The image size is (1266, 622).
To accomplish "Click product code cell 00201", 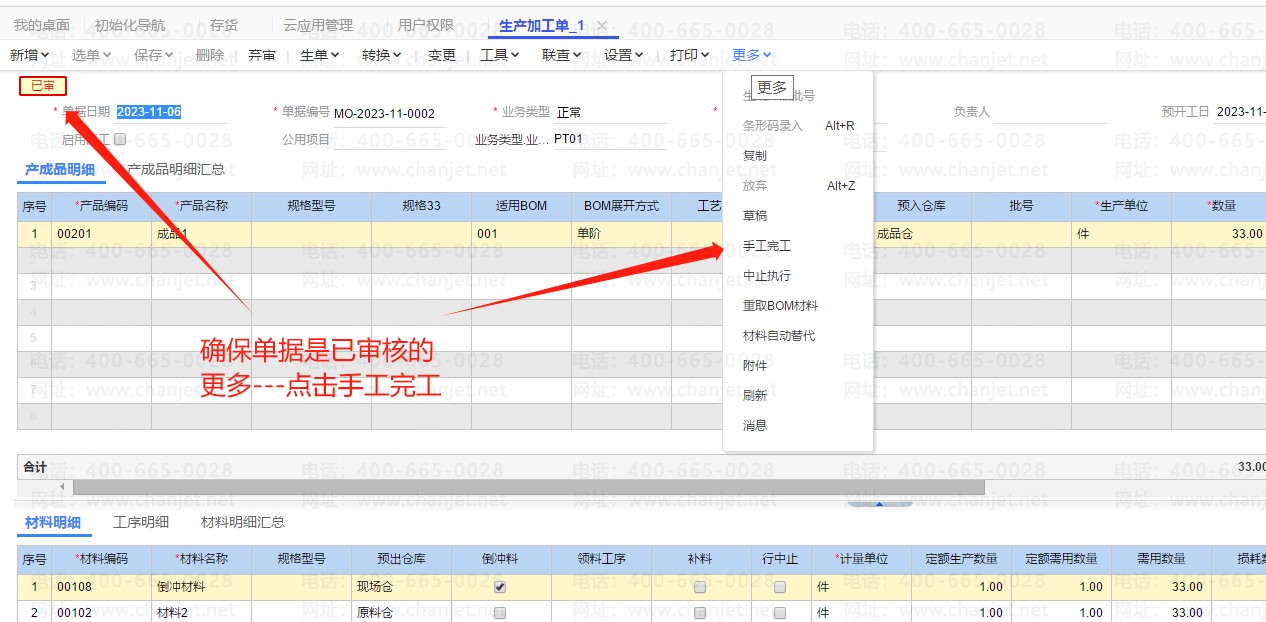I will (x=101, y=234).
